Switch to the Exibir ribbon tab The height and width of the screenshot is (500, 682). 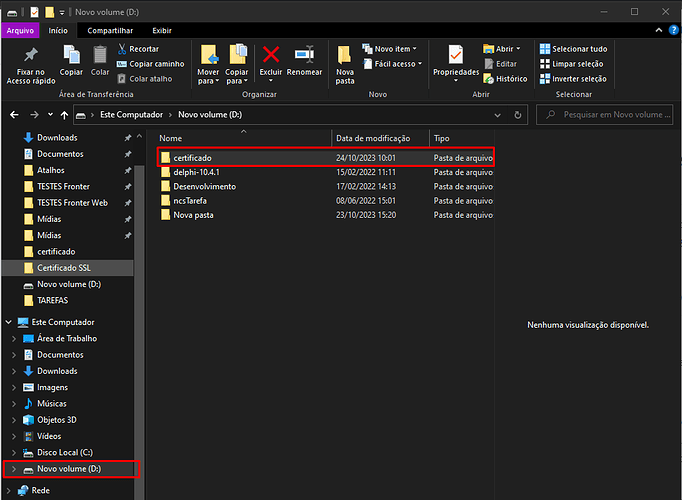point(162,30)
